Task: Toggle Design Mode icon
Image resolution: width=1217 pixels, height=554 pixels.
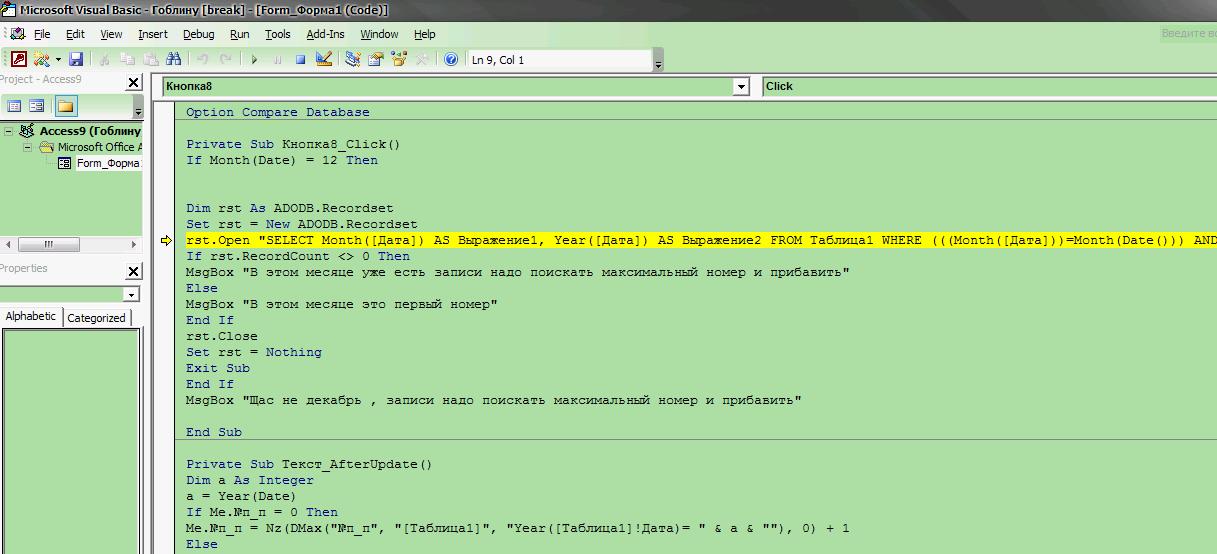Action: tap(323, 60)
